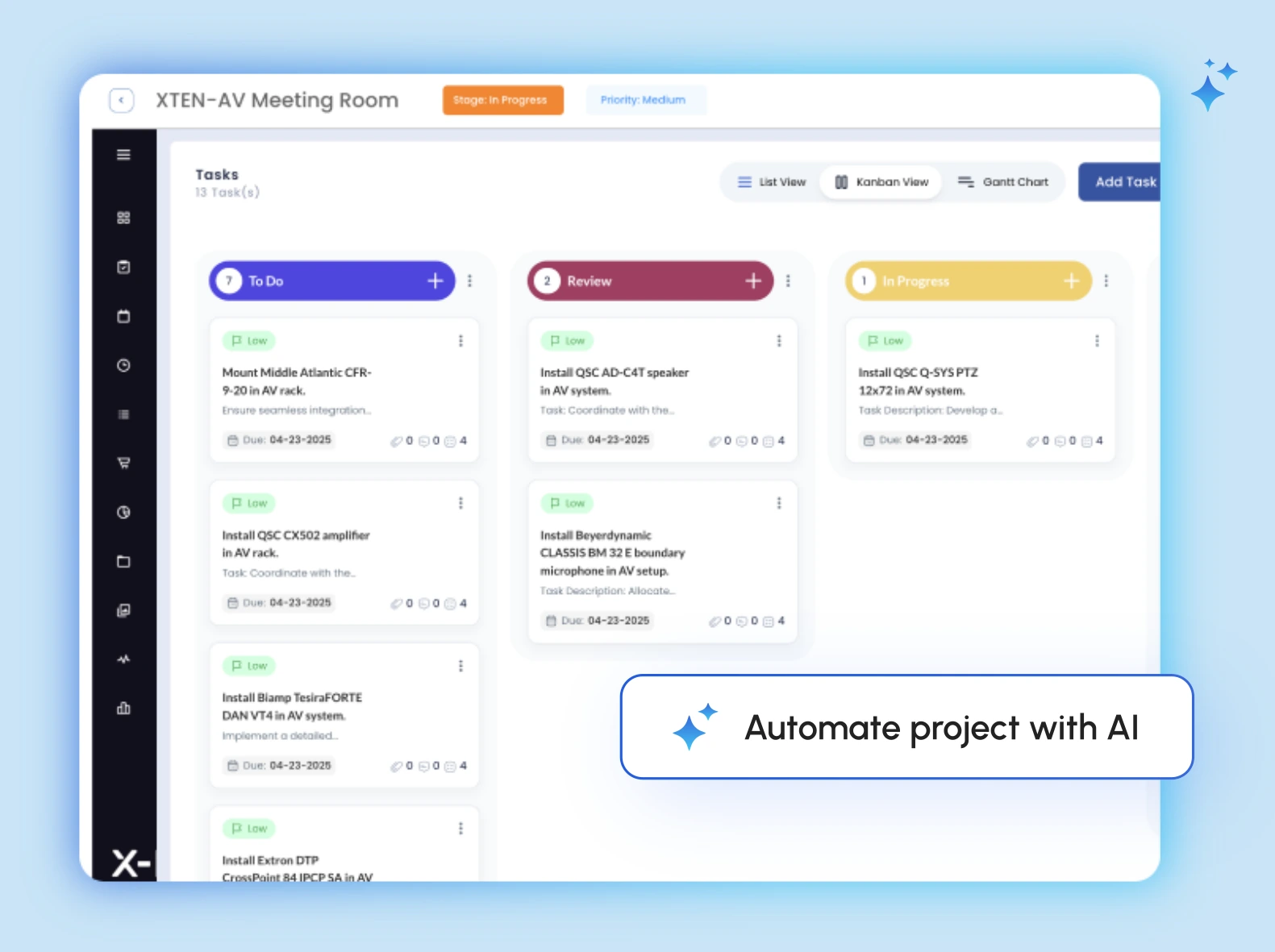Open Review column options menu
Screen dimensions: 1275x952
click(788, 281)
